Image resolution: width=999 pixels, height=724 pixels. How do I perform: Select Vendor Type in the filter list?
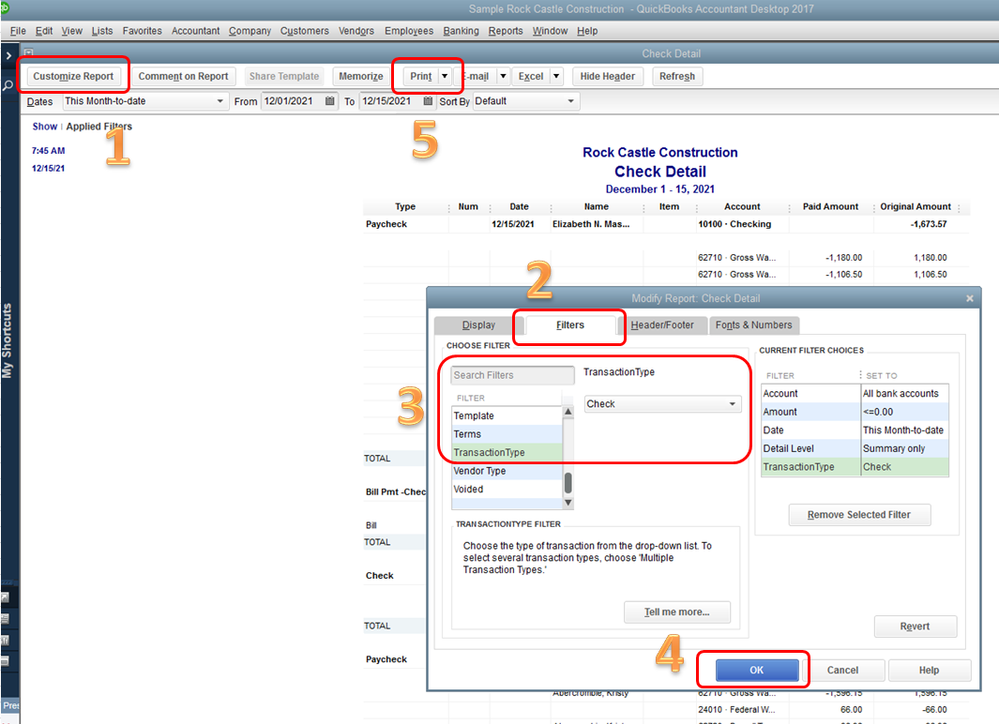click(x=507, y=471)
